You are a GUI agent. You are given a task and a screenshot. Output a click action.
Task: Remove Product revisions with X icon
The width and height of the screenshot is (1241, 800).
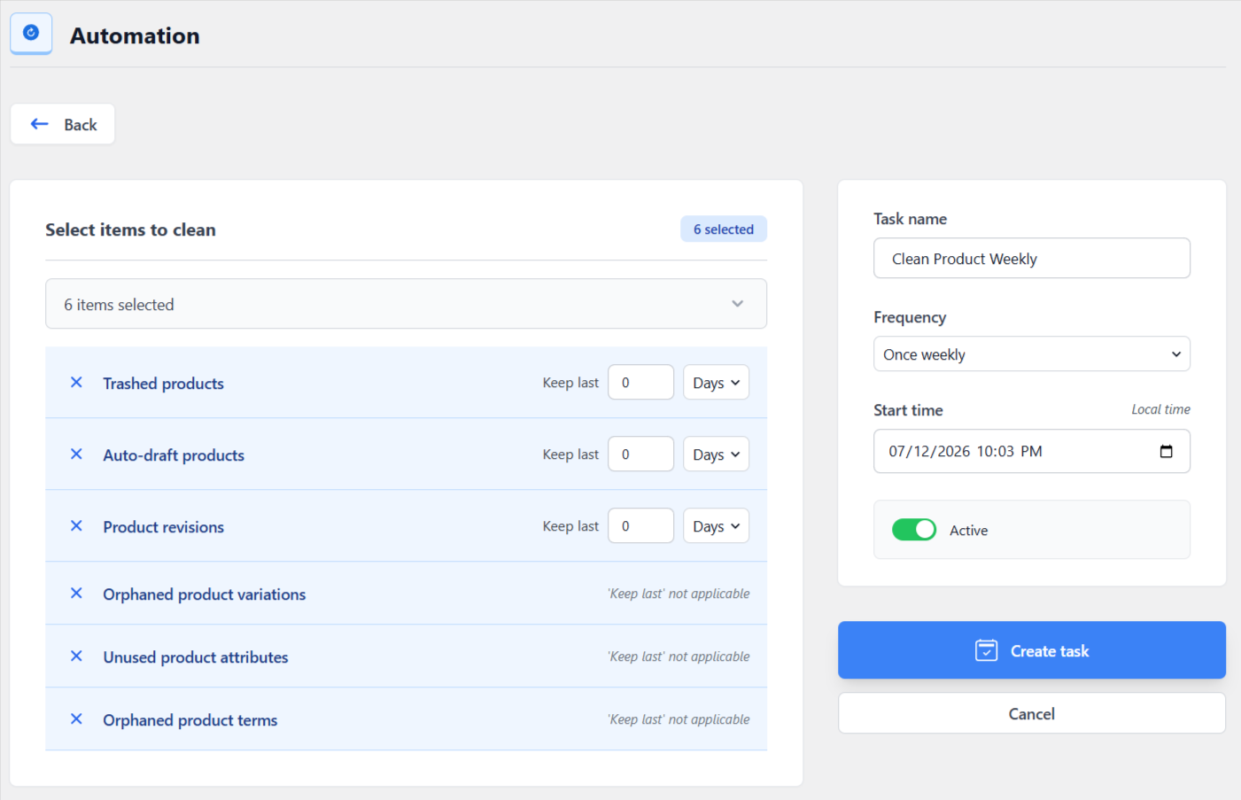tap(76, 526)
